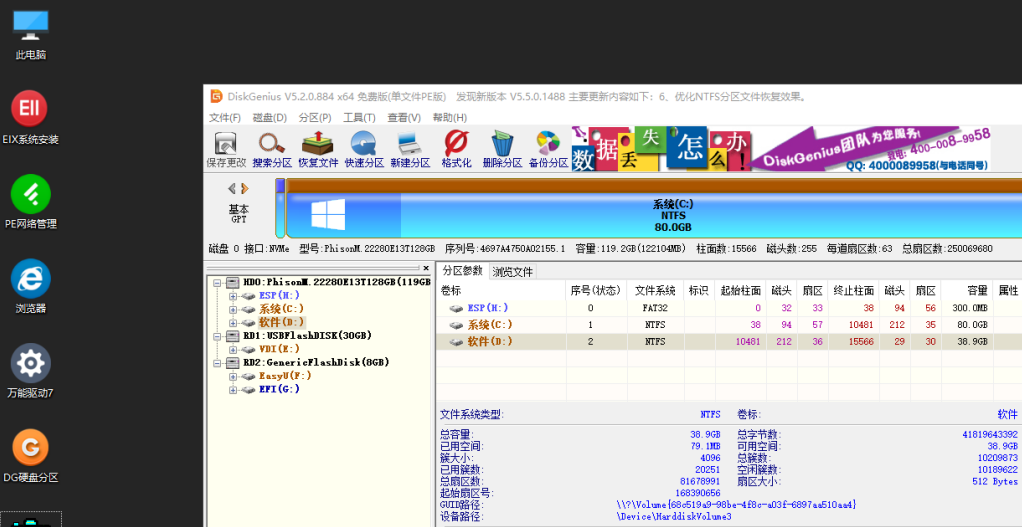
Task: Select the ESP(H:) row in partition table
Action: pos(488,308)
